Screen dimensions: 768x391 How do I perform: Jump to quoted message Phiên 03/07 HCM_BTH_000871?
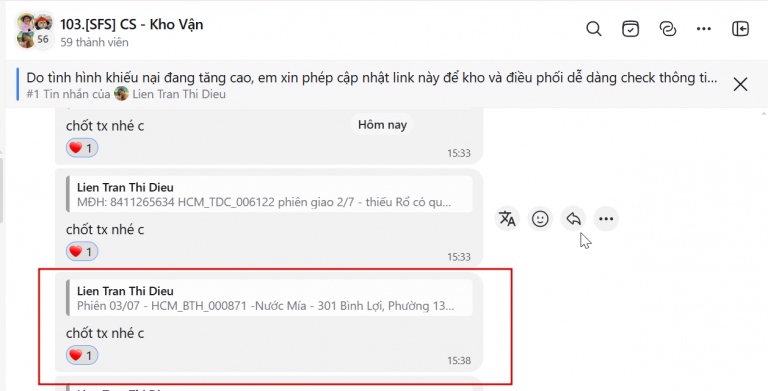coord(269,298)
